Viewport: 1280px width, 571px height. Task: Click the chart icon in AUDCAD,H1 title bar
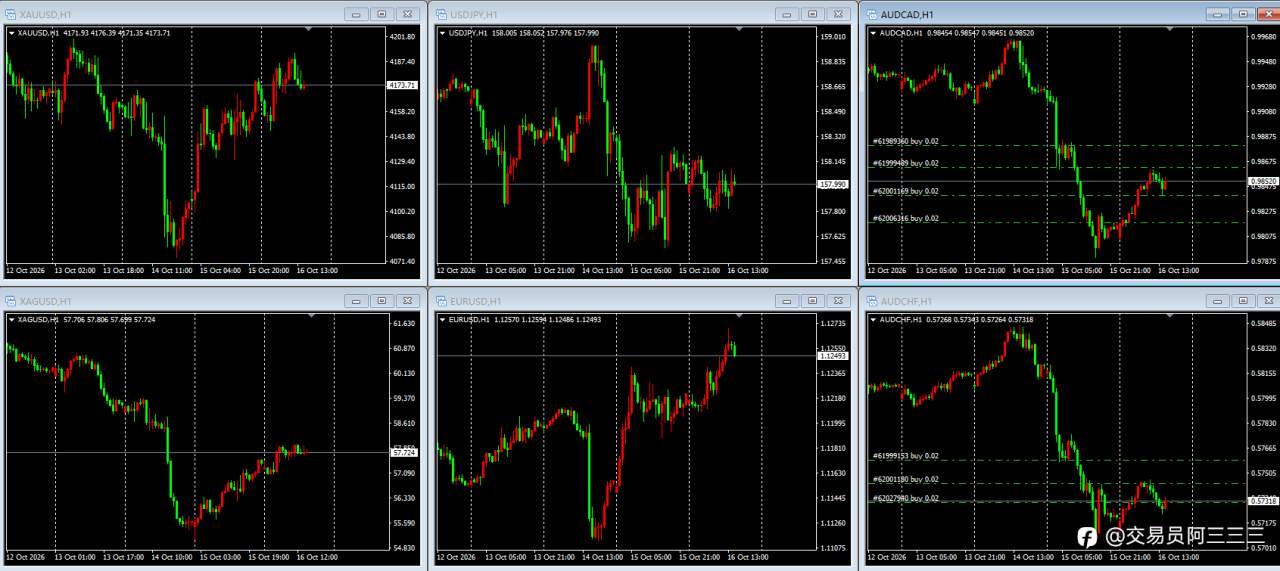(871, 14)
